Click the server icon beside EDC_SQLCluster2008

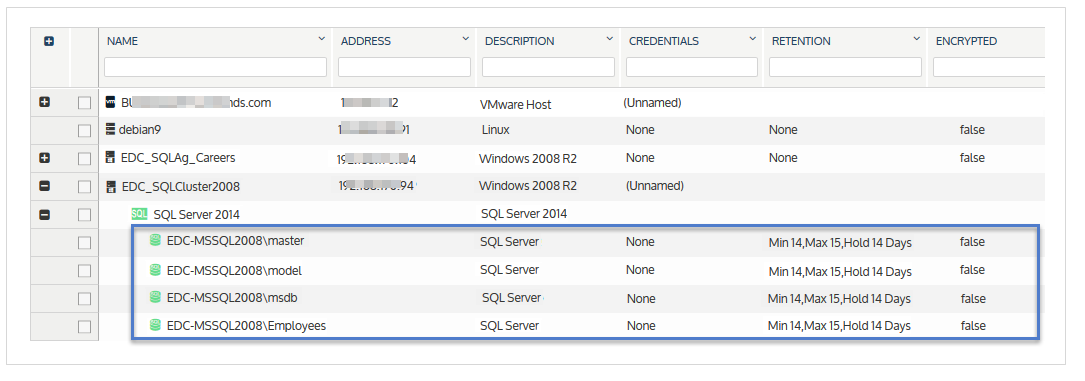pyautogui.click(x=110, y=187)
